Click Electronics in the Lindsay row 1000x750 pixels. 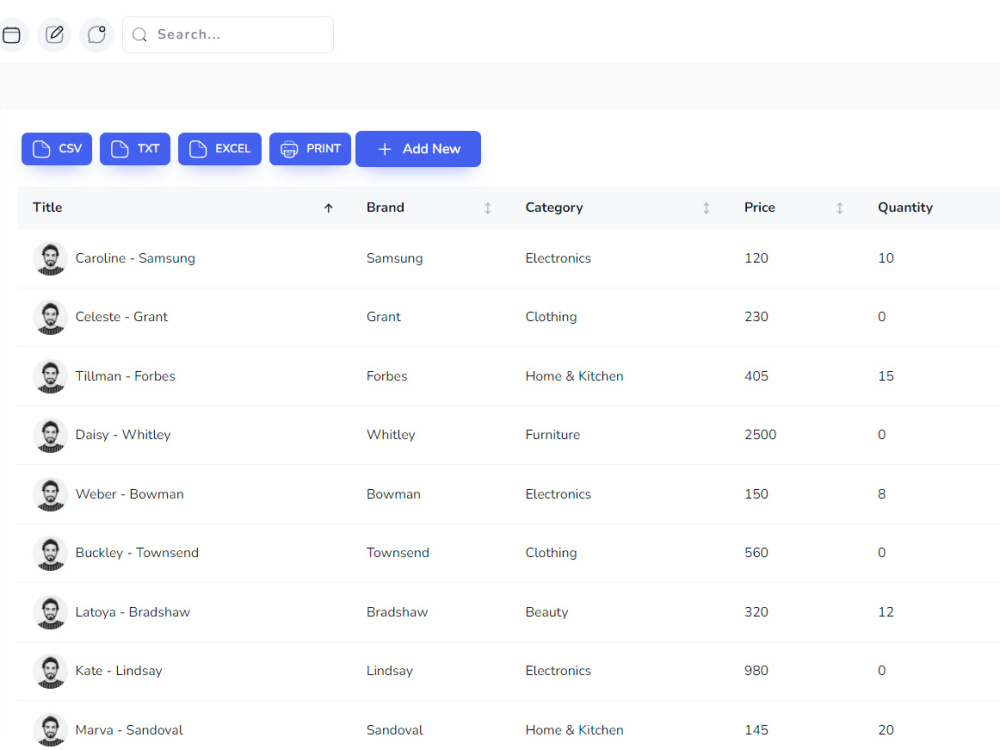point(558,671)
